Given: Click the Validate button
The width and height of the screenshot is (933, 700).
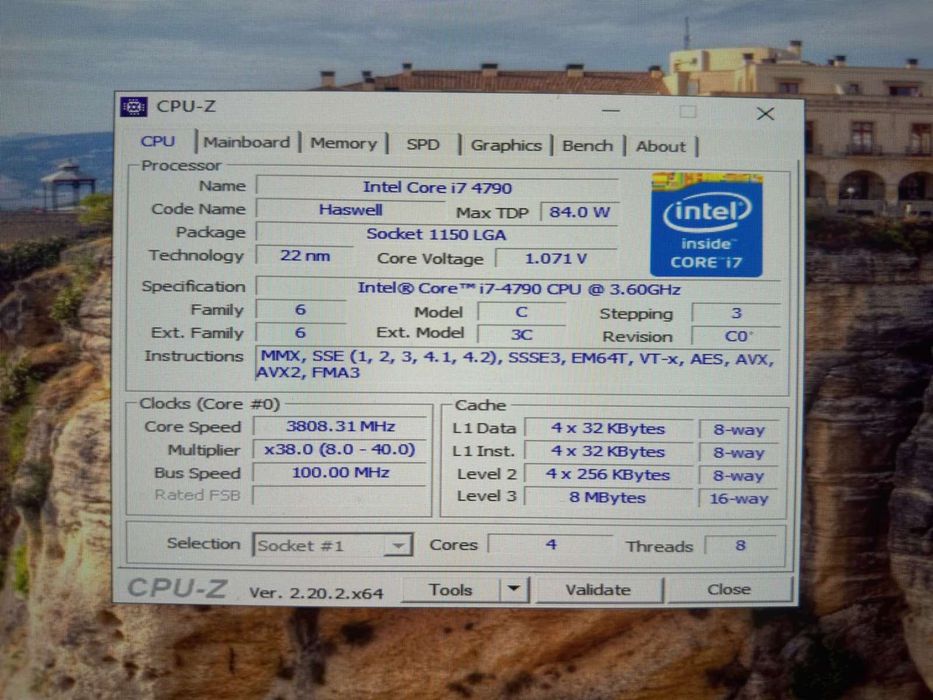Looking at the screenshot, I should click(x=599, y=590).
